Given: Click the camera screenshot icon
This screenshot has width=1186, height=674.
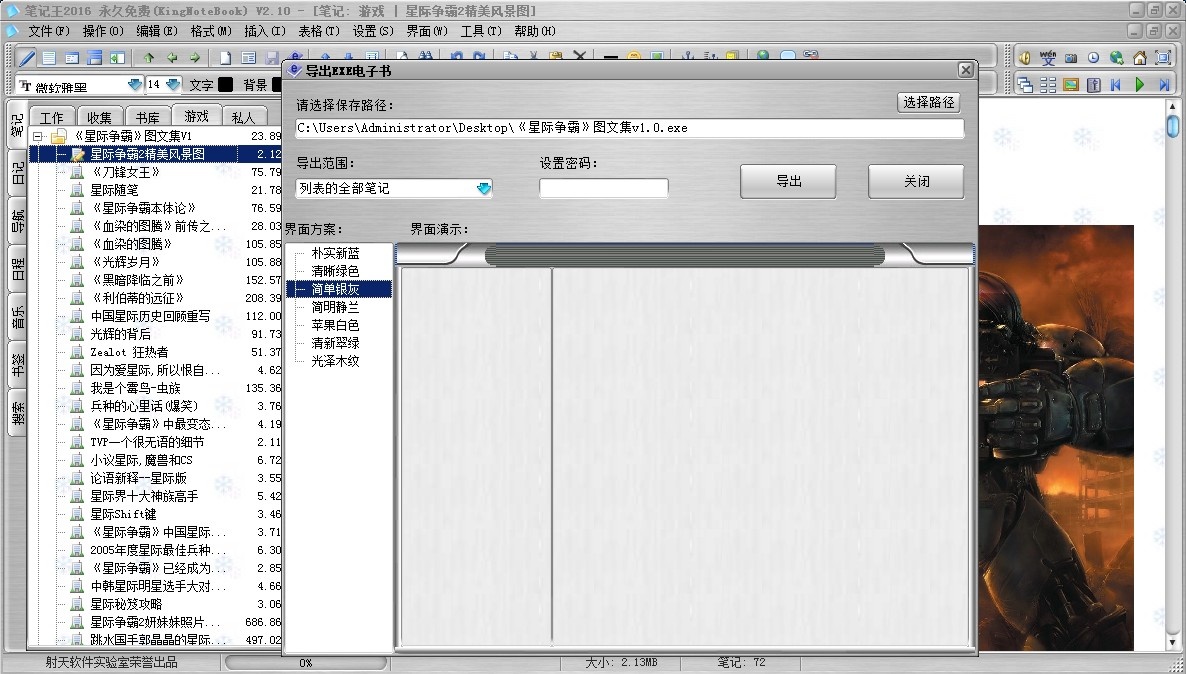Looking at the screenshot, I should click(1070, 57).
